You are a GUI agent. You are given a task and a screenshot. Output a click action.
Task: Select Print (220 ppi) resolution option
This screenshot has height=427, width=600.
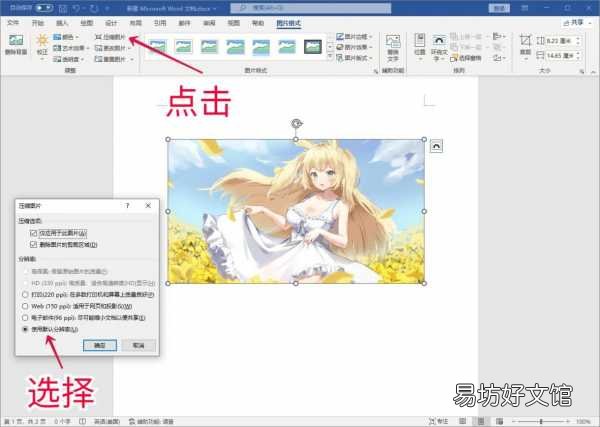25,295
